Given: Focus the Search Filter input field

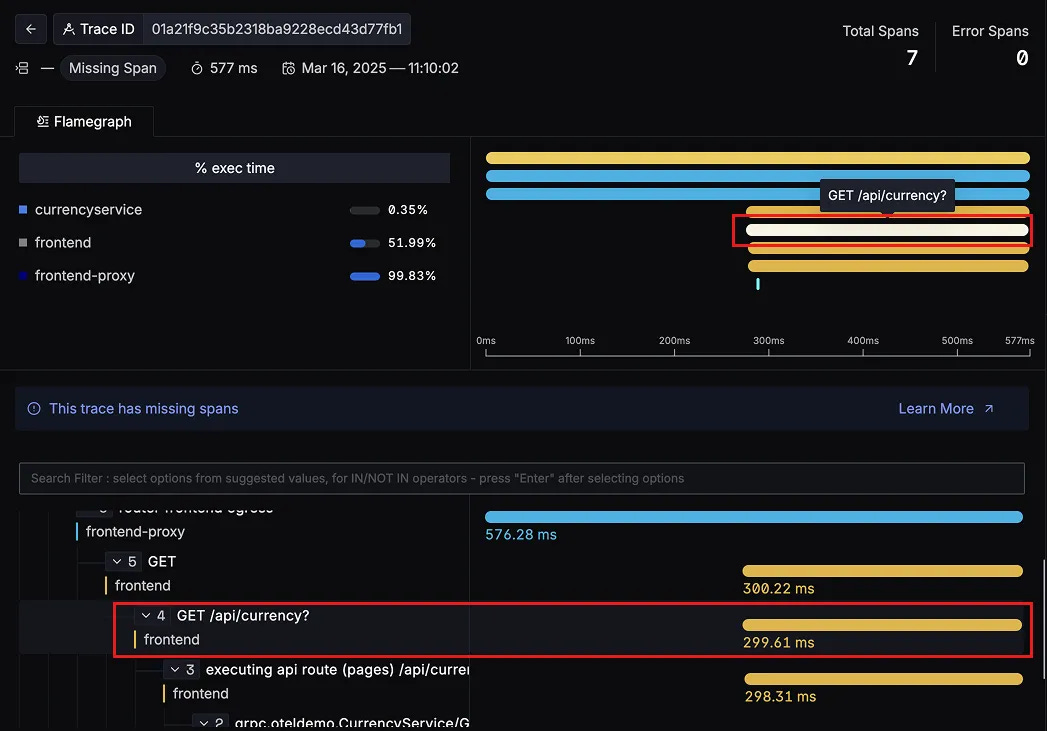Looking at the screenshot, I should [x=521, y=479].
